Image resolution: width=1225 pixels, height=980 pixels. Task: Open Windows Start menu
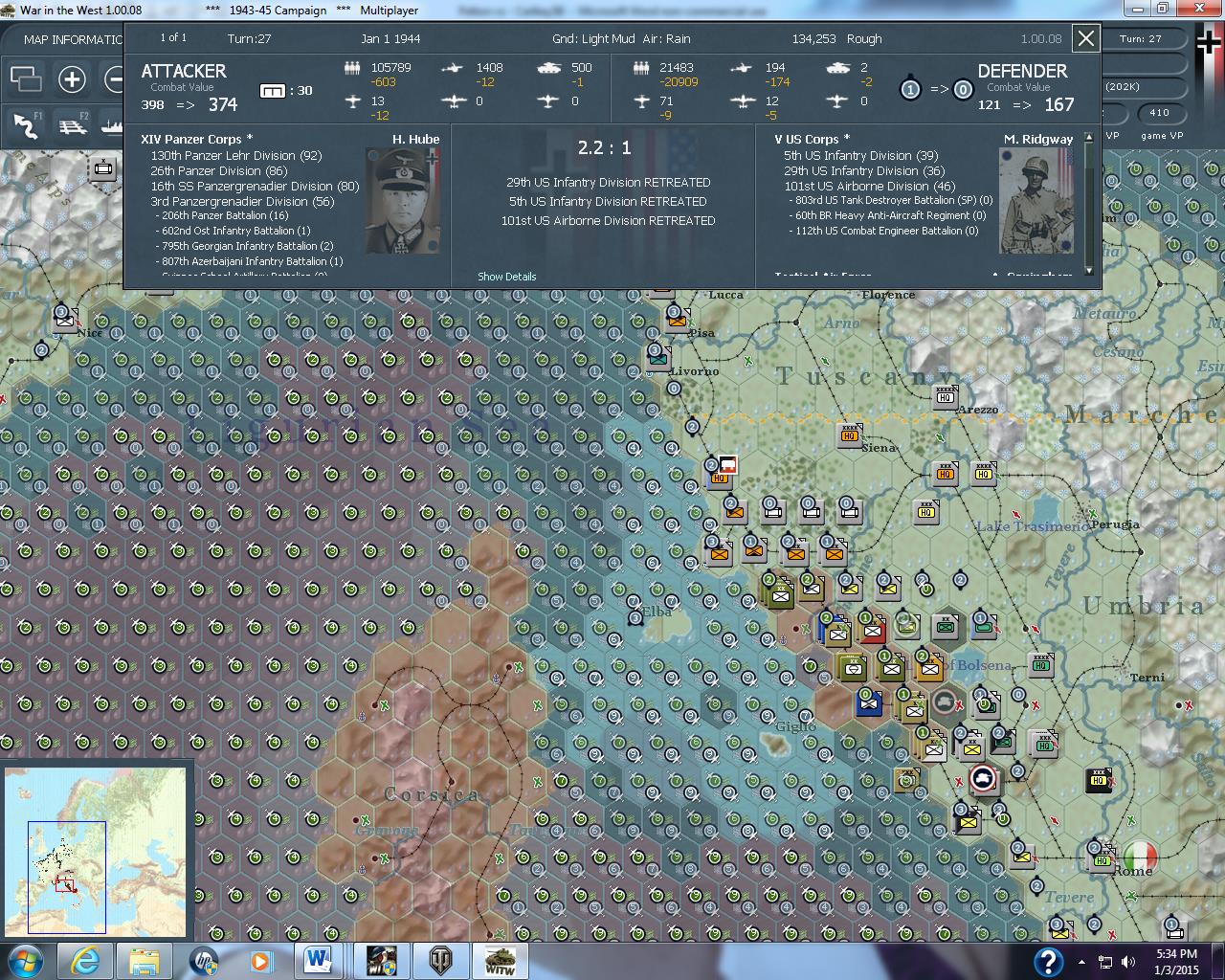(x=26, y=961)
